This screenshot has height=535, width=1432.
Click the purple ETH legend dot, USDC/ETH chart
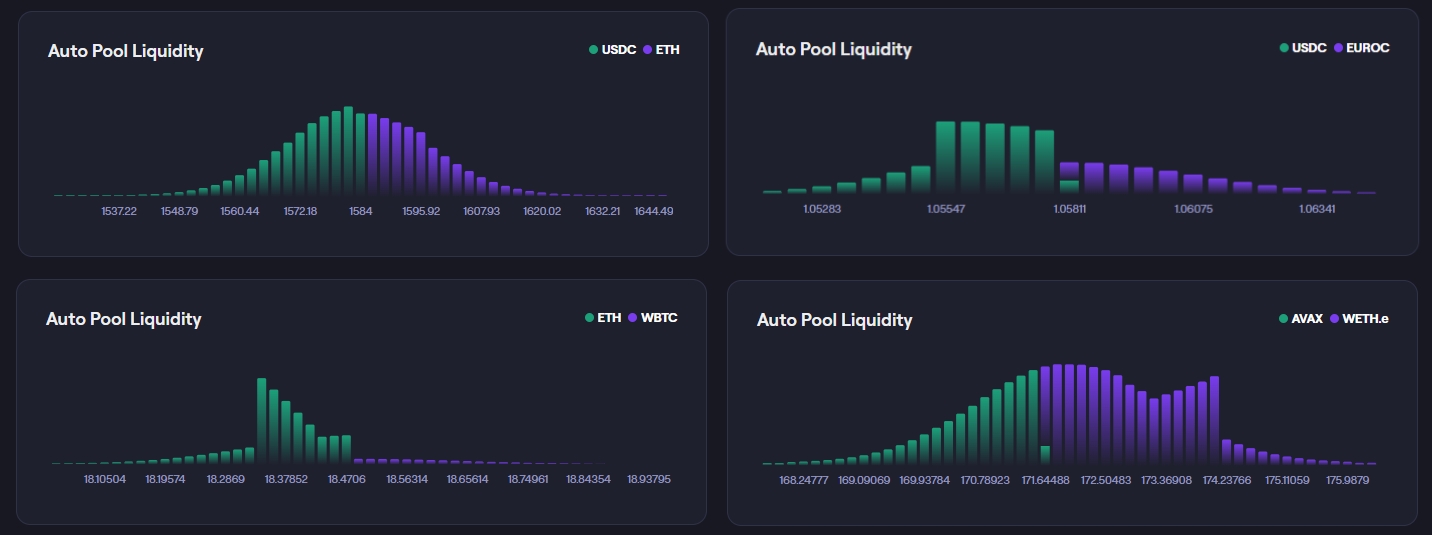tap(648, 49)
